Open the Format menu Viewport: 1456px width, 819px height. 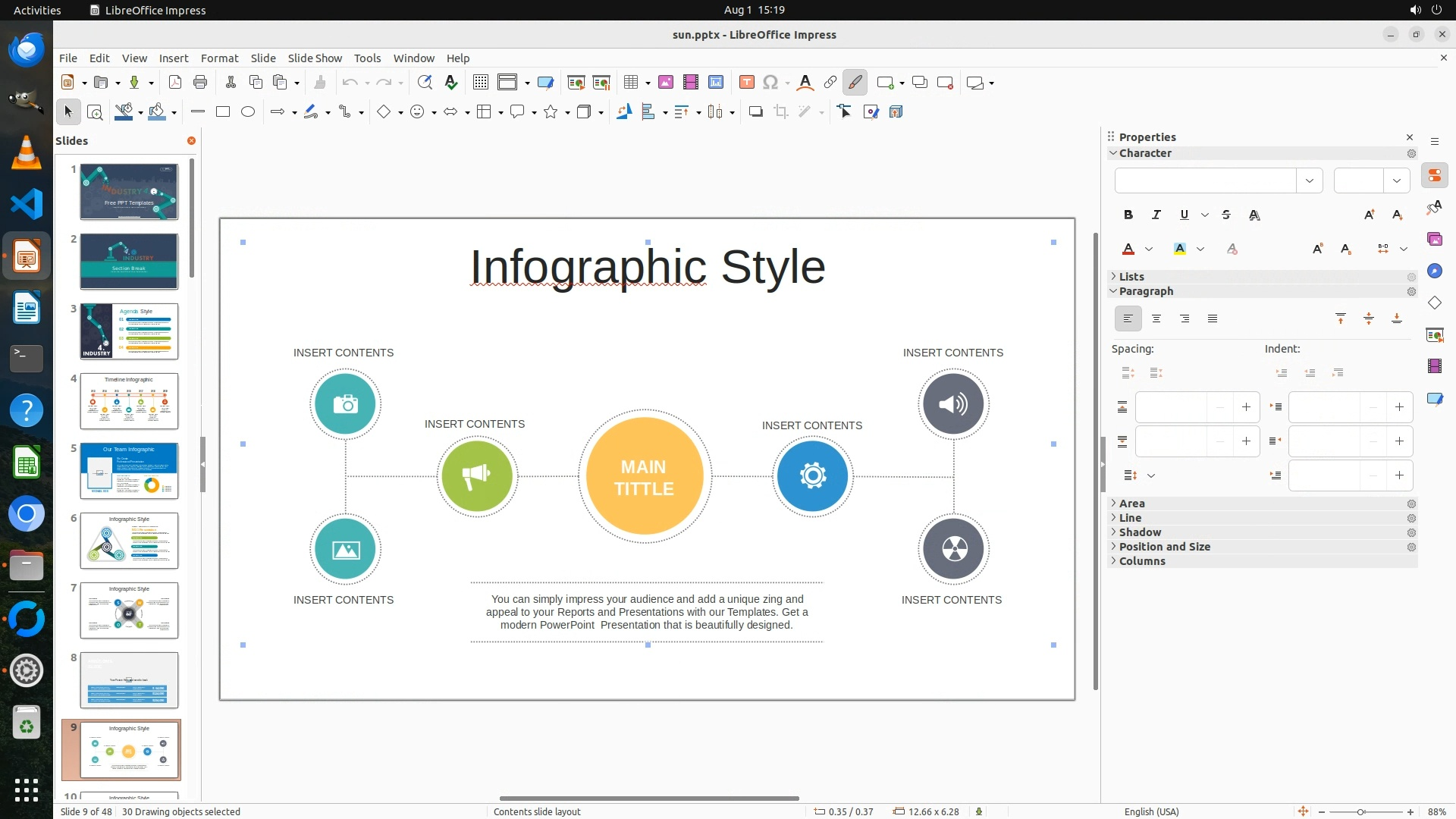tap(219, 58)
